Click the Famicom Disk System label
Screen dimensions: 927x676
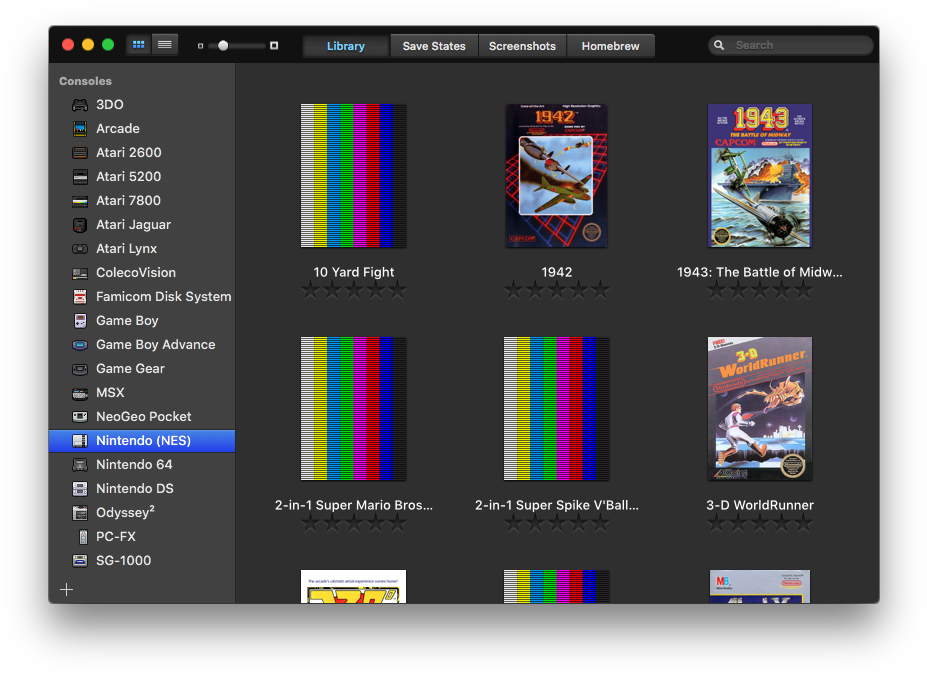pyautogui.click(x=164, y=297)
